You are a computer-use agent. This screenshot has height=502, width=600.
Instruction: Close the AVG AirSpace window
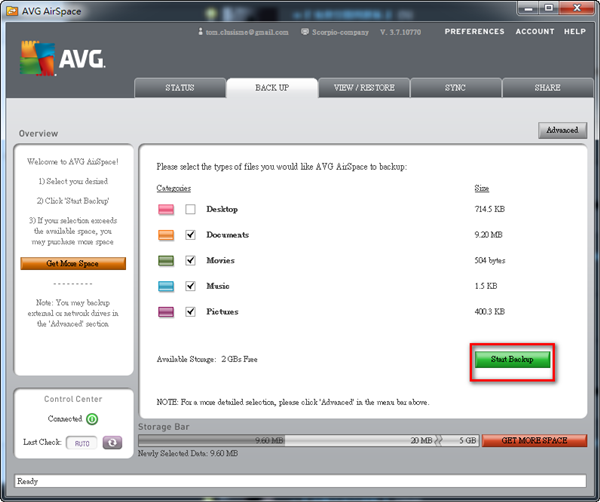coord(577,8)
